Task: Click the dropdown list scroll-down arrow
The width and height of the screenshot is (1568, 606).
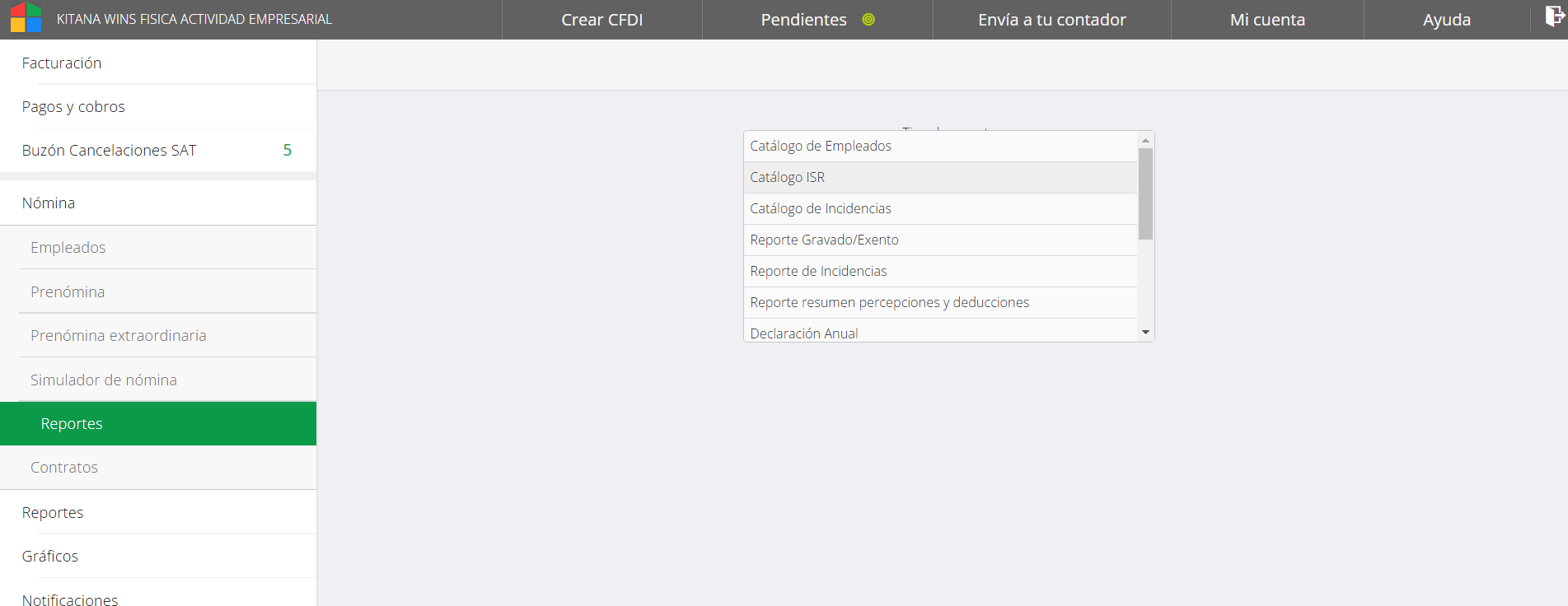Action: (1145, 333)
